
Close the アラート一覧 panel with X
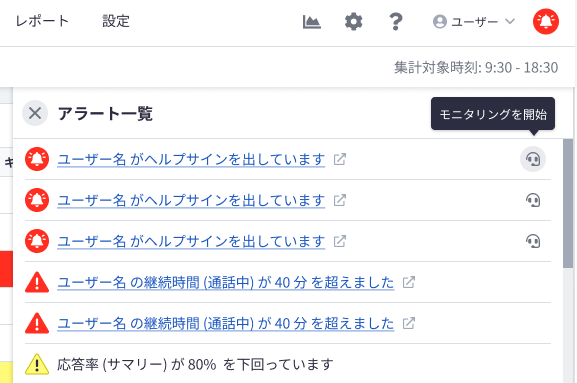click(35, 113)
